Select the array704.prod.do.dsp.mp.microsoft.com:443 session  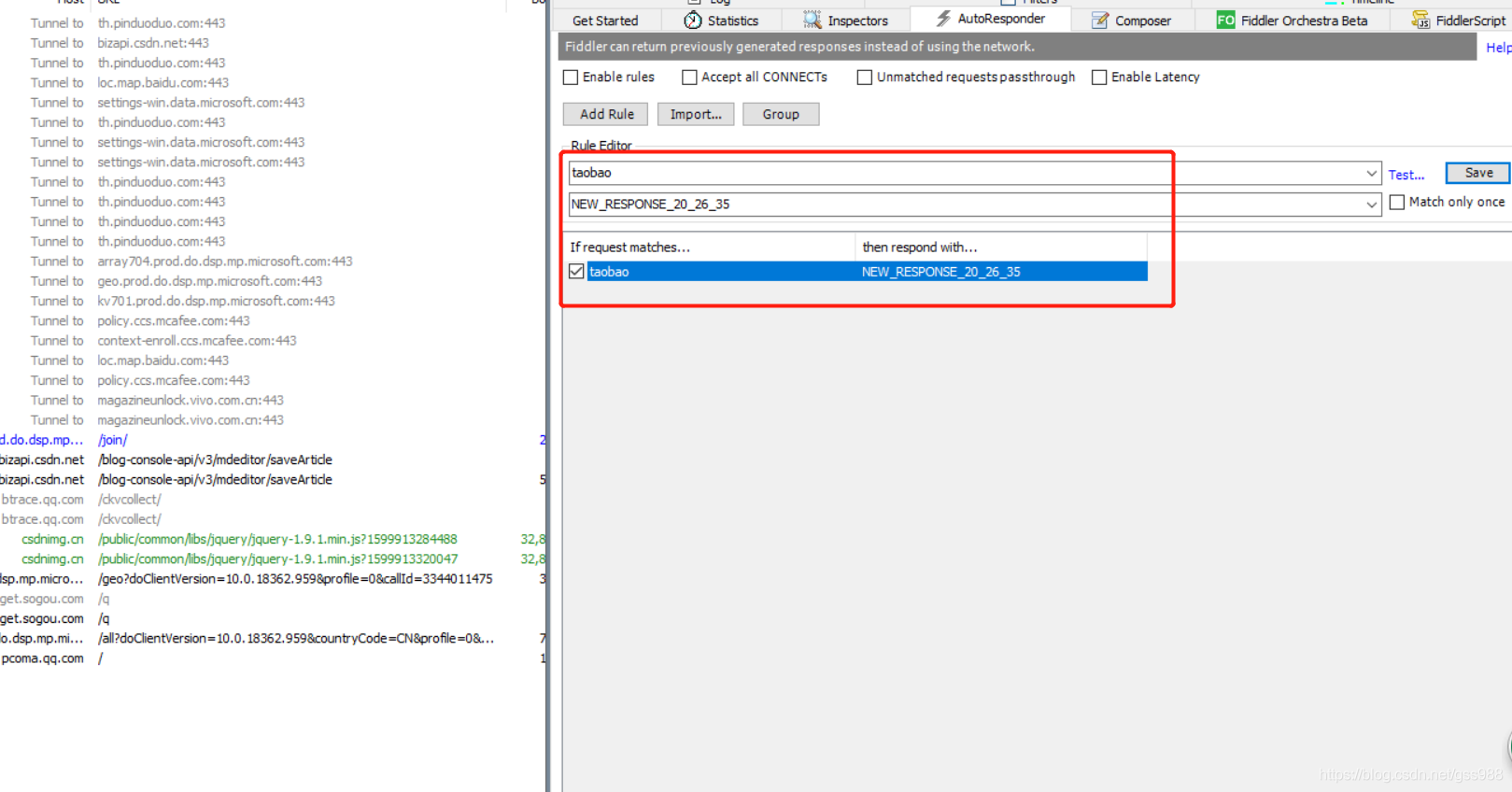(x=271, y=262)
